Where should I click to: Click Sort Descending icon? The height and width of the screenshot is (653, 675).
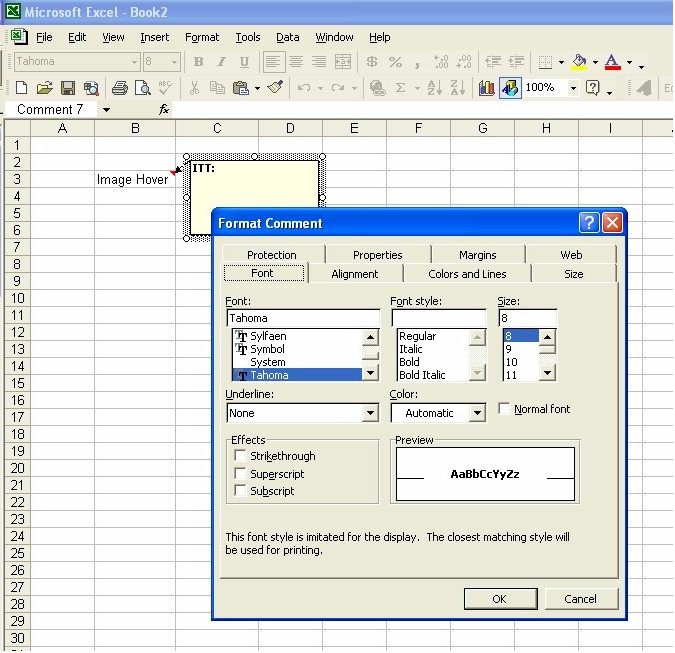pyautogui.click(x=457, y=88)
